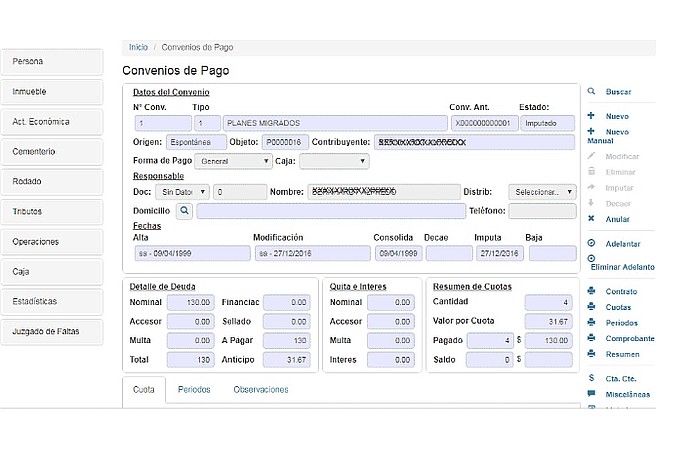The height and width of the screenshot is (460, 690).
Task: Click the Responsable Nombre field
Action: [x=384, y=192]
